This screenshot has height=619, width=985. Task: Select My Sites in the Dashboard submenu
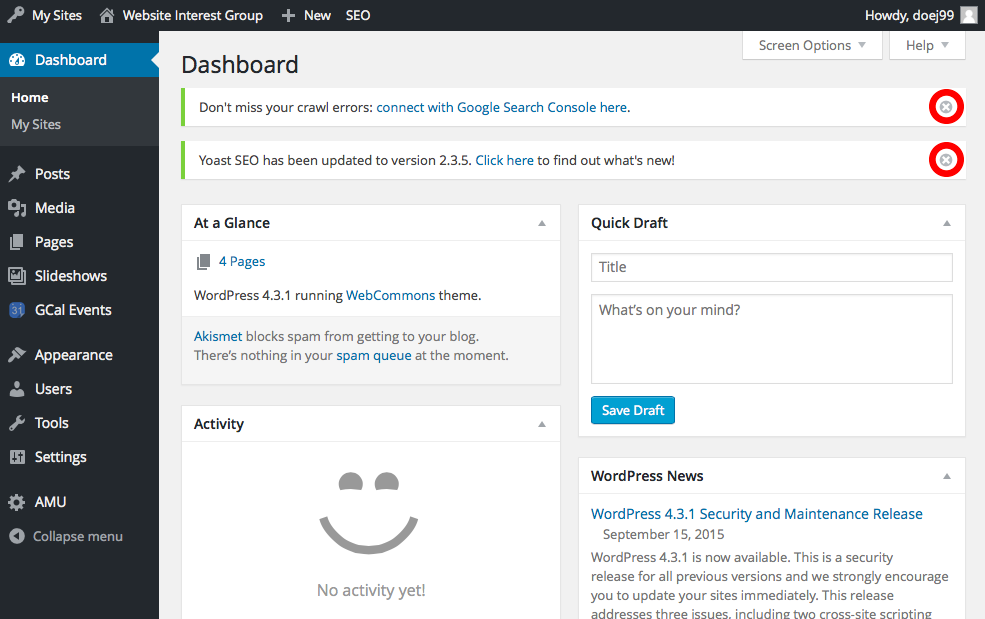click(36, 124)
